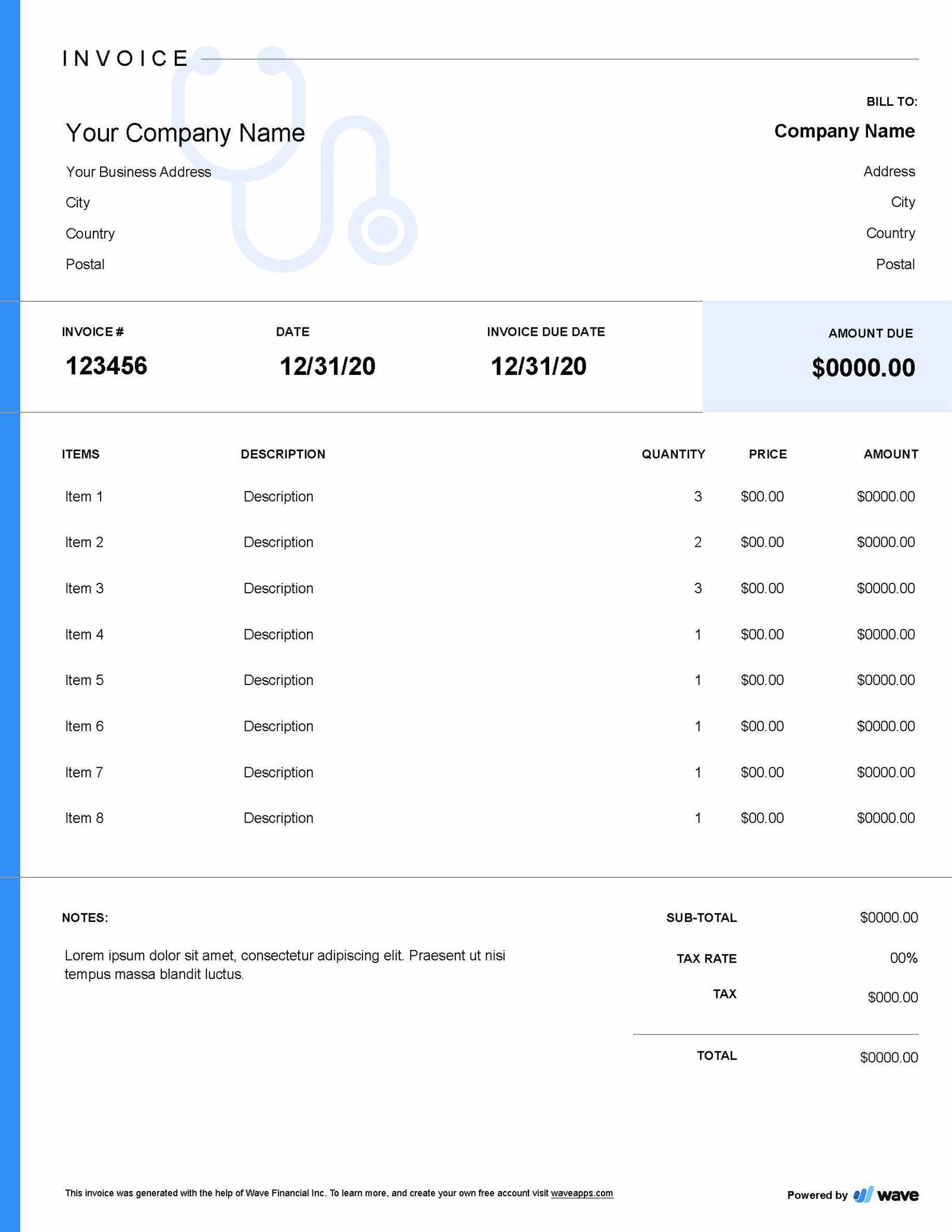Click the sub-total $0000.00 value

tap(889, 917)
